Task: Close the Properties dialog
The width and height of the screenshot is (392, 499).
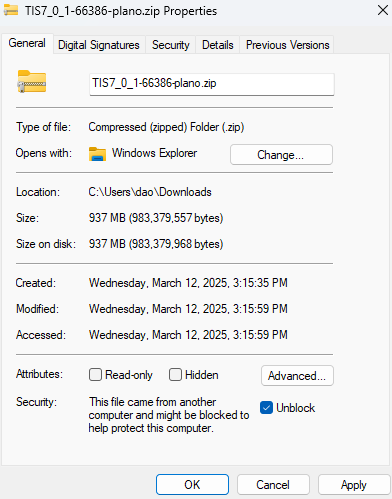Action: point(383,10)
